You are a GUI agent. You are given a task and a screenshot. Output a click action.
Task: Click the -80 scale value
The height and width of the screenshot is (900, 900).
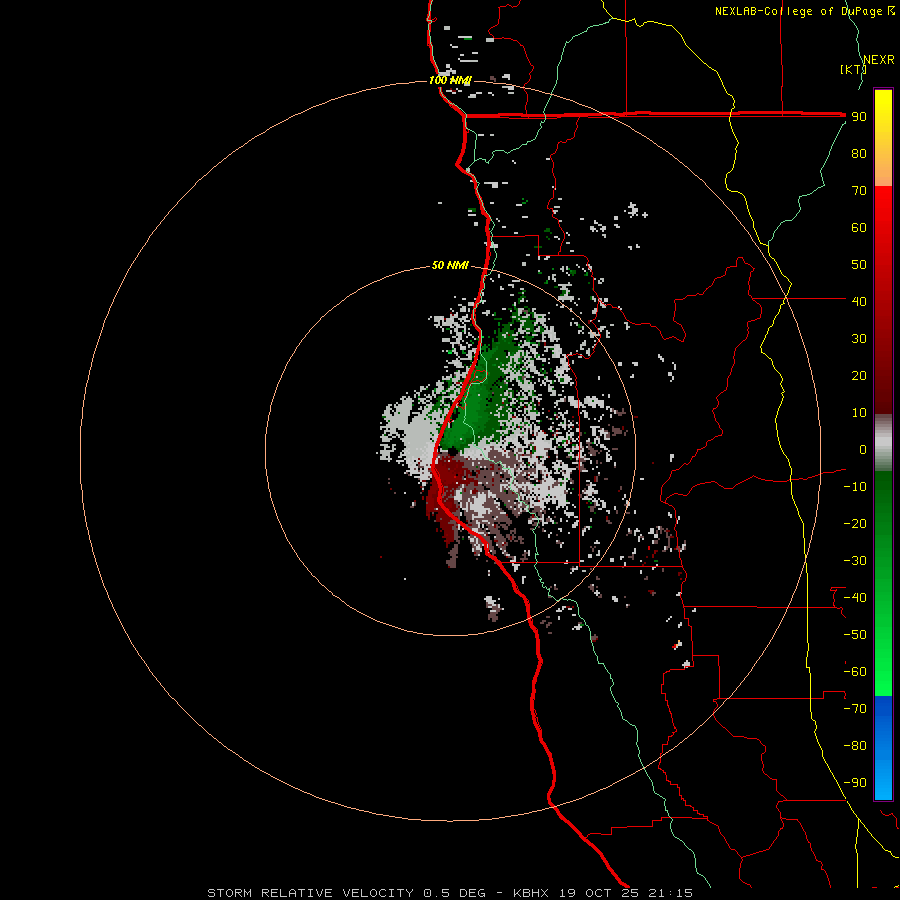pos(855,746)
